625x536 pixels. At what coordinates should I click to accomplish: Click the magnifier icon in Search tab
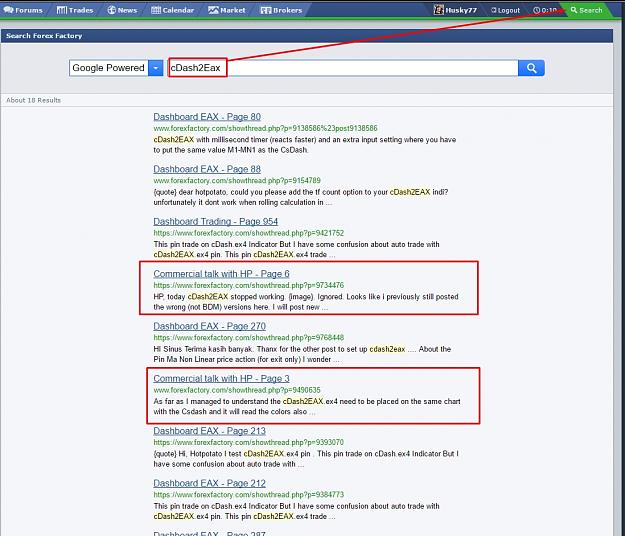click(574, 10)
